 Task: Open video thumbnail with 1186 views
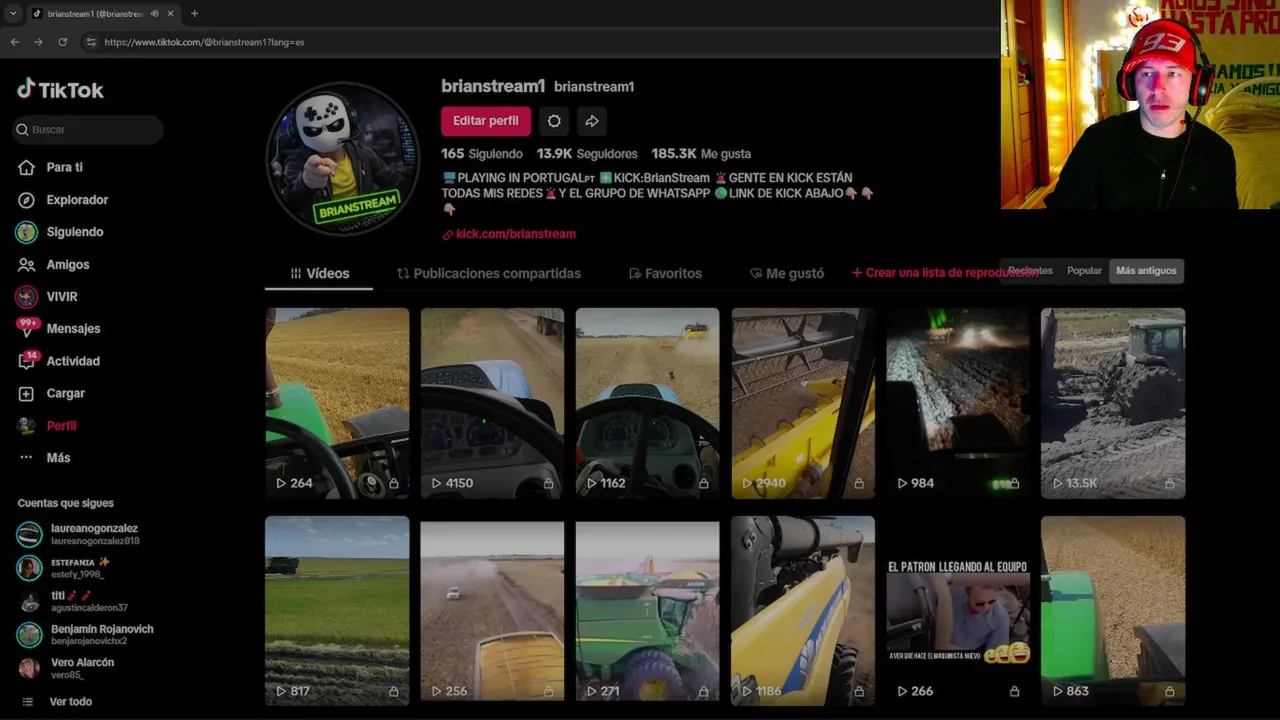point(803,611)
